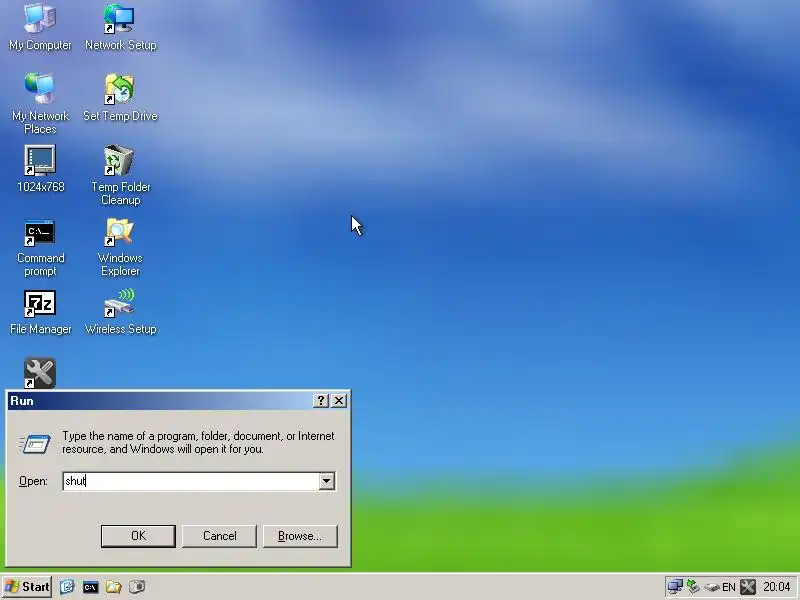
Task: Close the Run dialog window
Action: pyautogui.click(x=339, y=401)
